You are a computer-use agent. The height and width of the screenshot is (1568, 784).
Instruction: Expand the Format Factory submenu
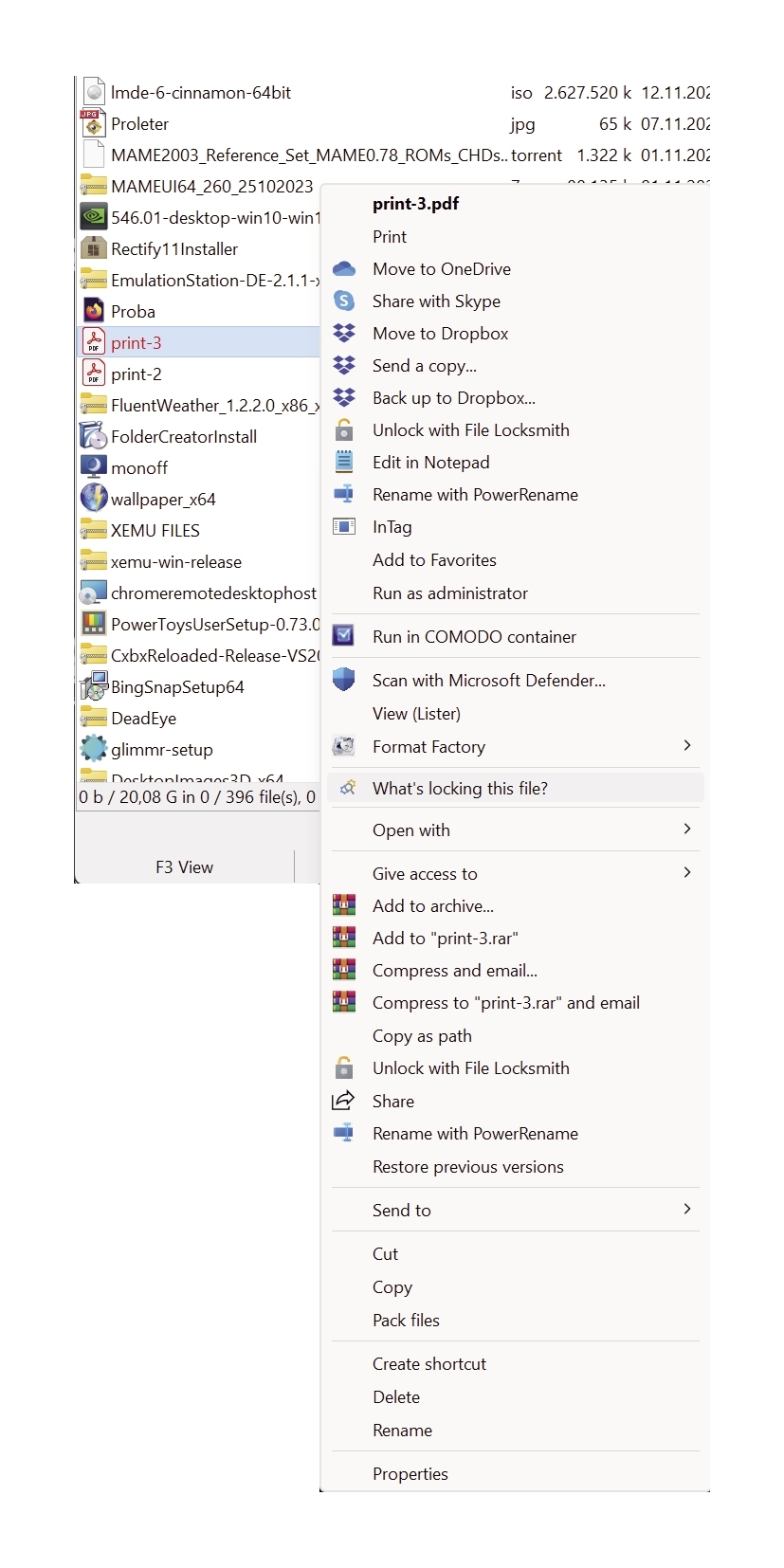(687, 746)
